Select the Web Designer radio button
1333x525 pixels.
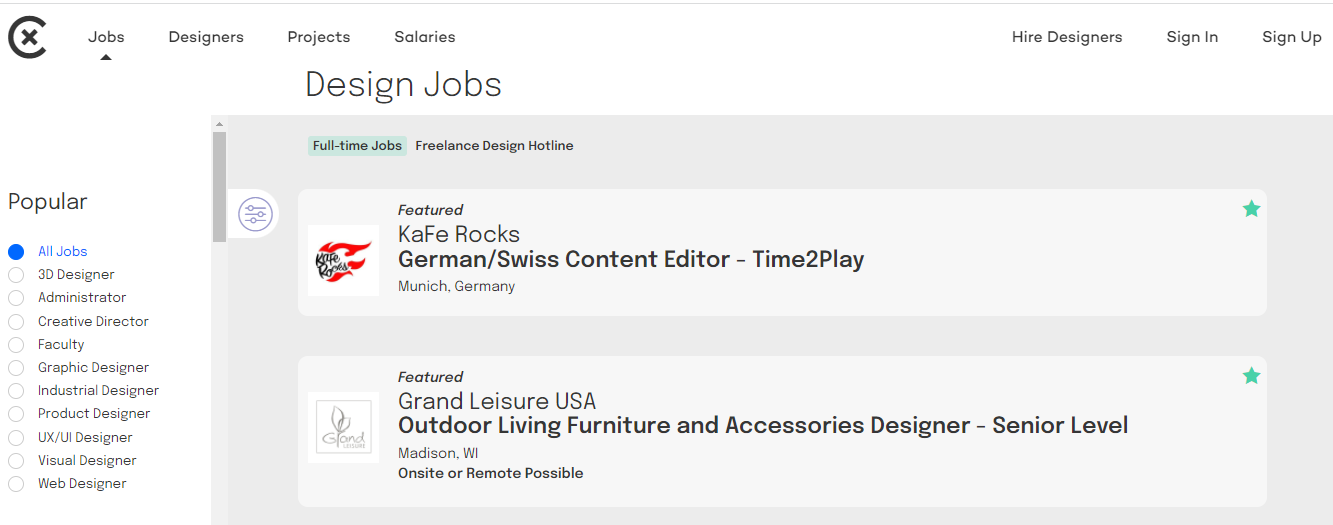point(16,484)
